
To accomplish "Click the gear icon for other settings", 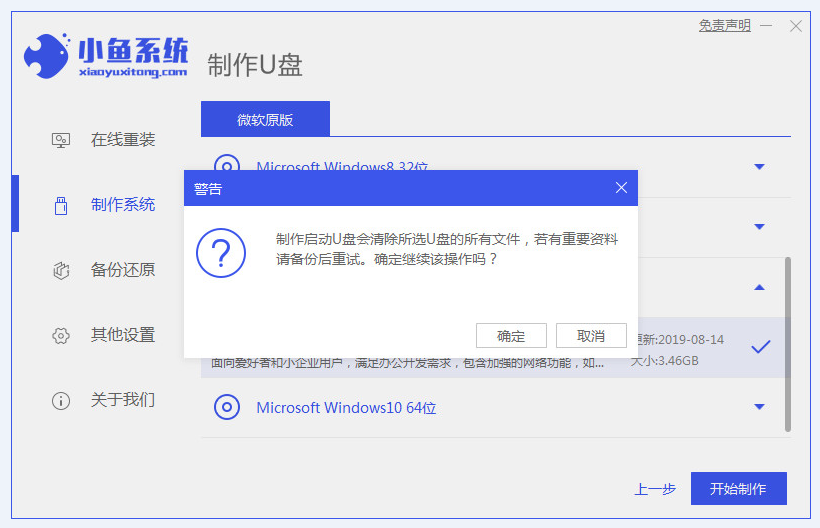I will coord(61,335).
